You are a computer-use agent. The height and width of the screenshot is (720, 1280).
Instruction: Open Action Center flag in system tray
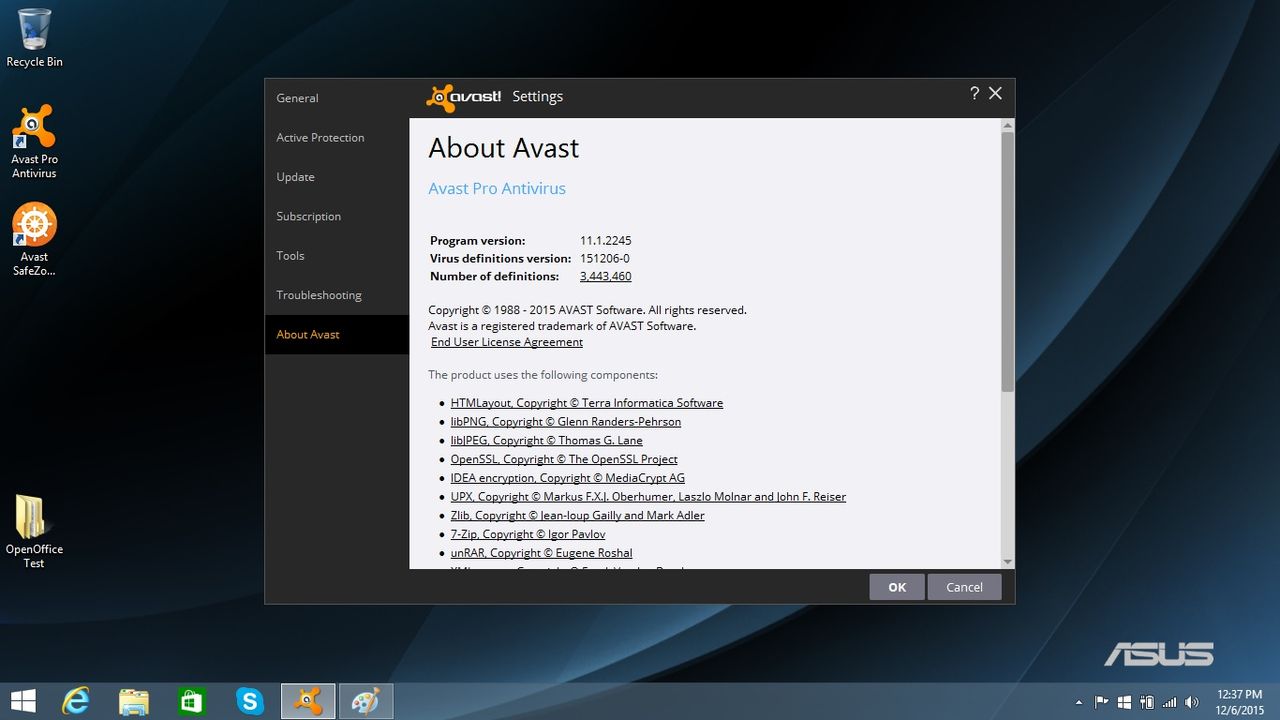tap(1102, 702)
